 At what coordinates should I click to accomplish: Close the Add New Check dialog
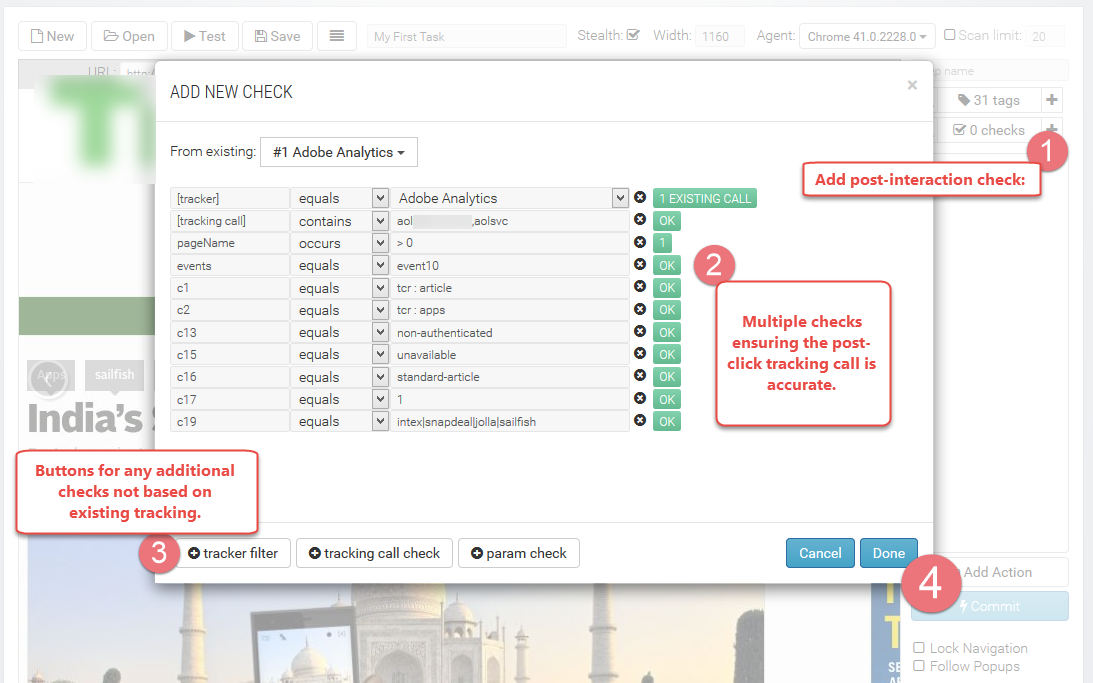(912, 85)
